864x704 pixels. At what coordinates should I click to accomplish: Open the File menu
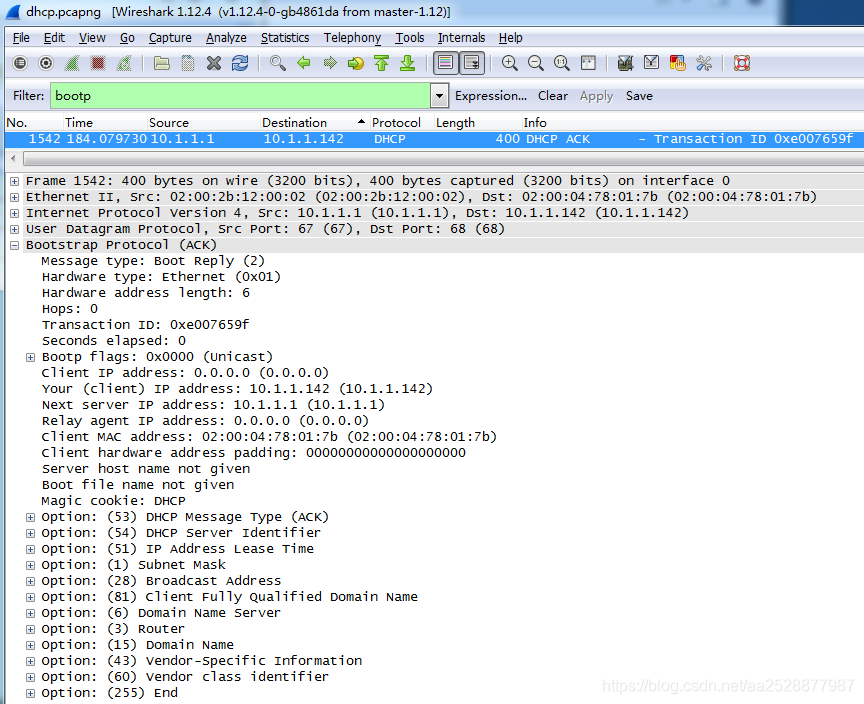pyautogui.click(x=21, y=37)
